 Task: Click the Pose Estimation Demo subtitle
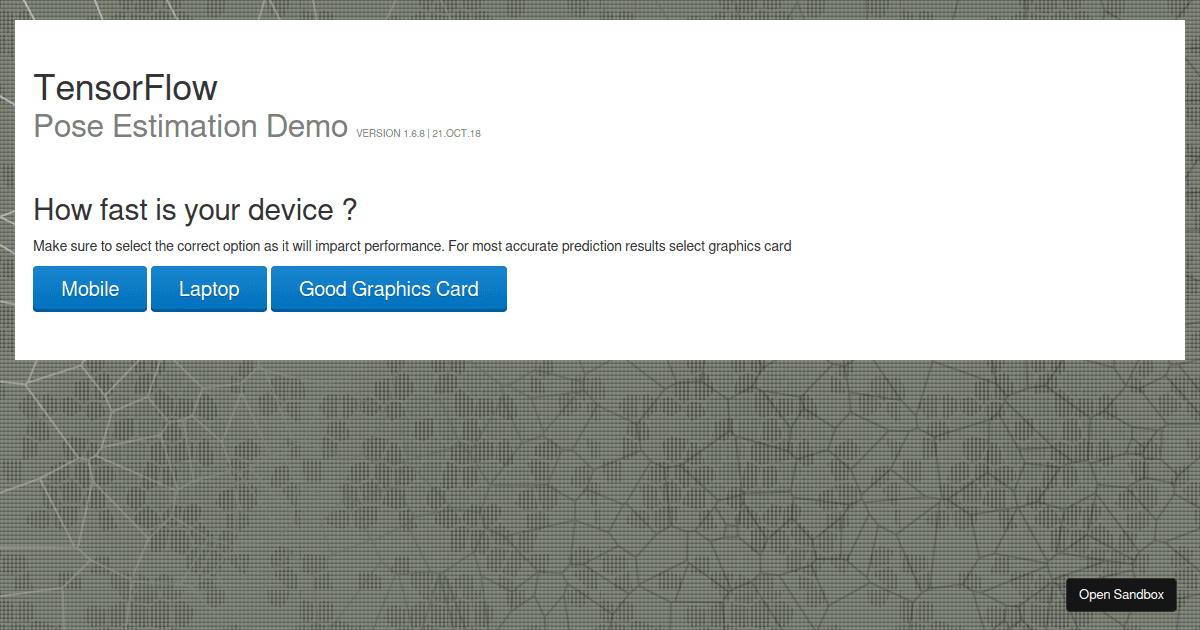[x=190, y=127]
